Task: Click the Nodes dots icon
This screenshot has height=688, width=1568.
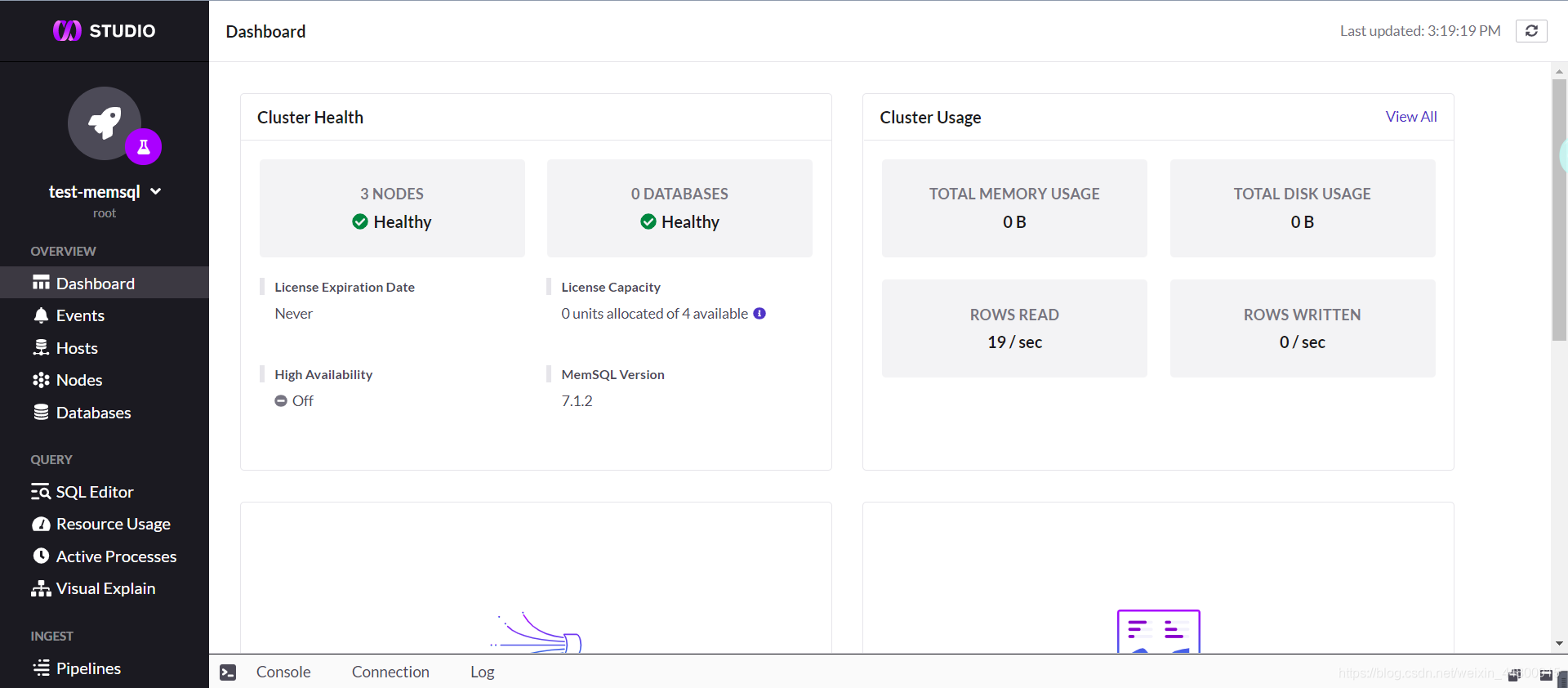Action: pyautogui.click(x=41, y=380)
